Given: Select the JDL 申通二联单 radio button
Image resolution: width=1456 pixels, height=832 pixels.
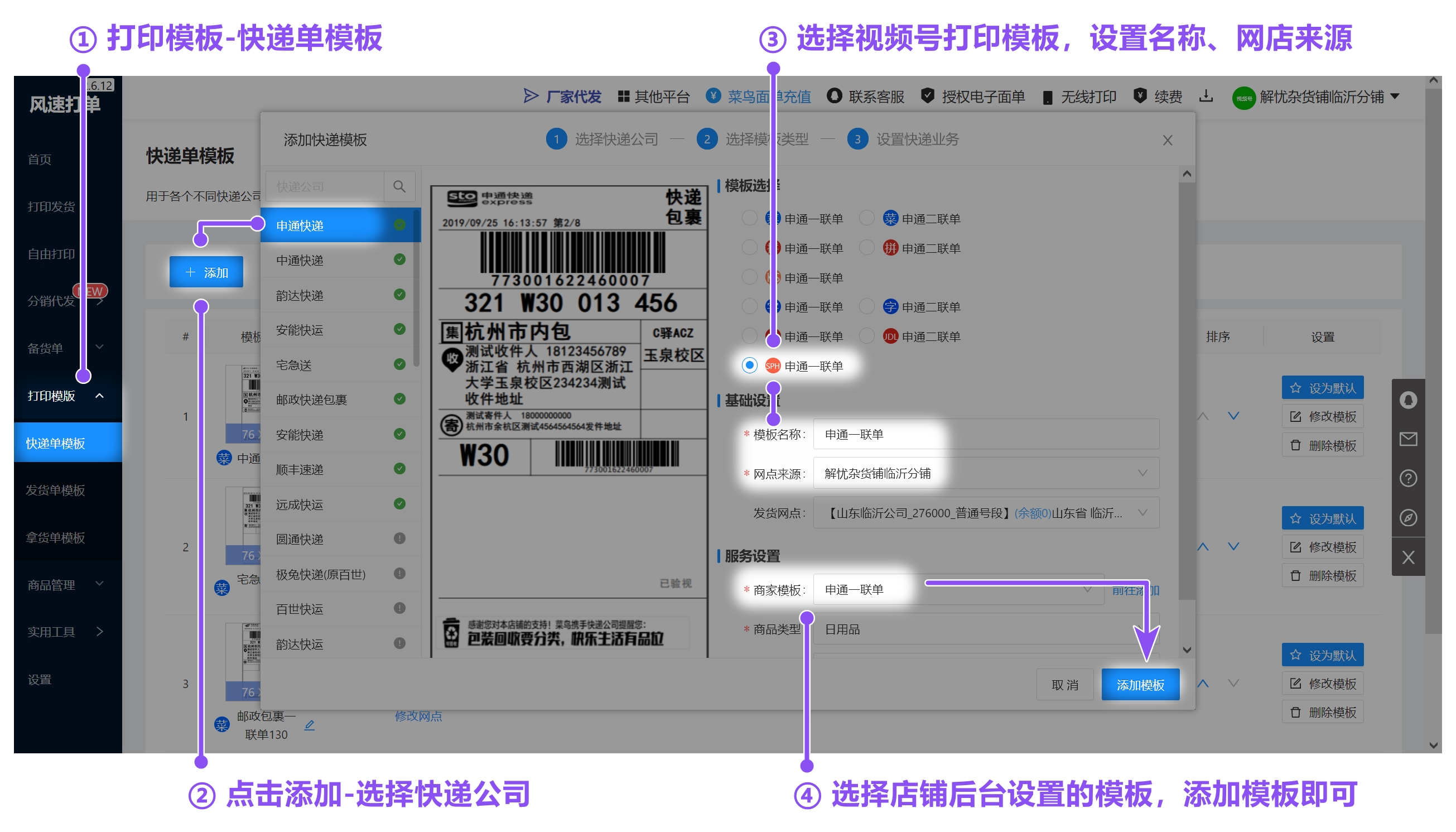Looking at the screenshot, I should [x=866, y=336].
